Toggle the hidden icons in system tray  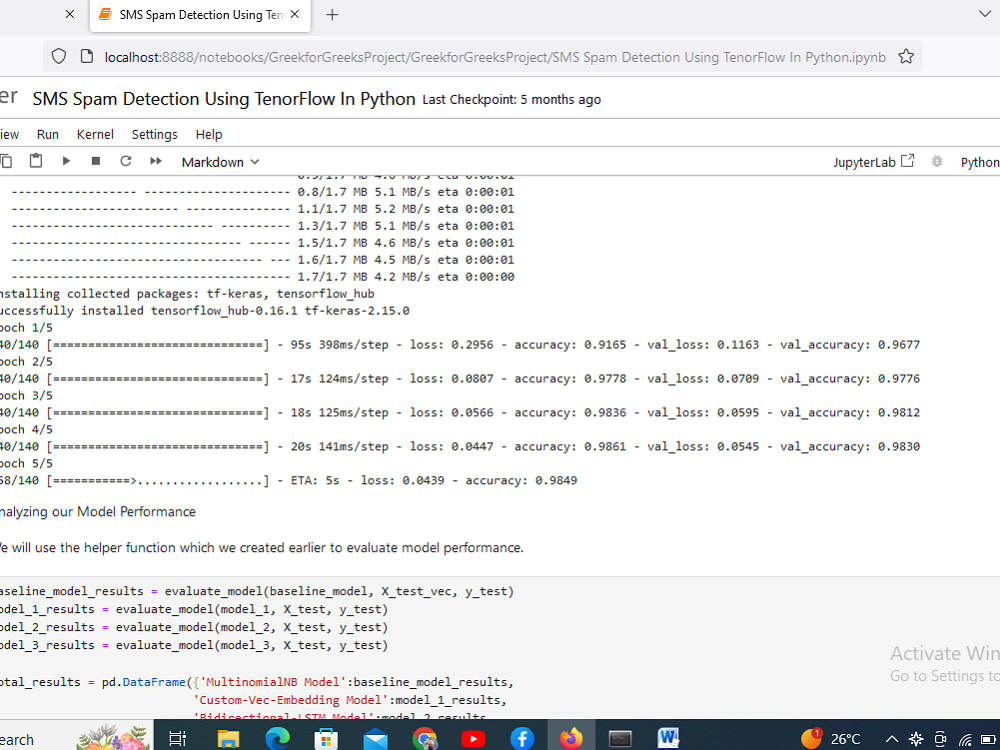(x=892, y=739)
